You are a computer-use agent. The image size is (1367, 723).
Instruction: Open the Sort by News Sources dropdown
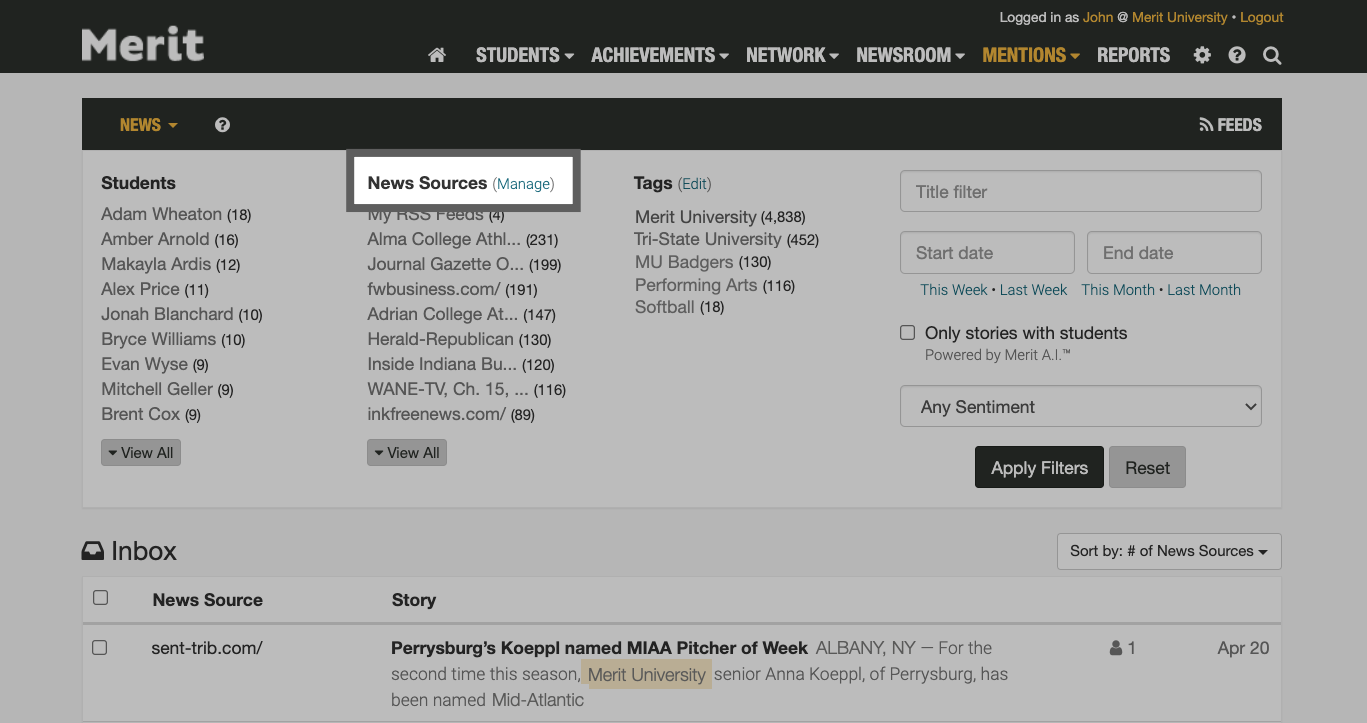pyautogui.click(x=1168, y=551)
